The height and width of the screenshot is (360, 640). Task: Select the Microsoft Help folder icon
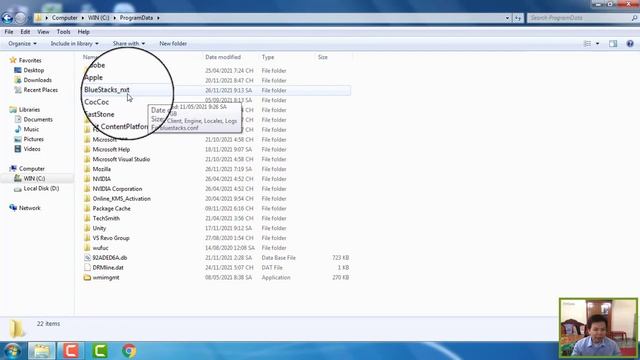87,149
